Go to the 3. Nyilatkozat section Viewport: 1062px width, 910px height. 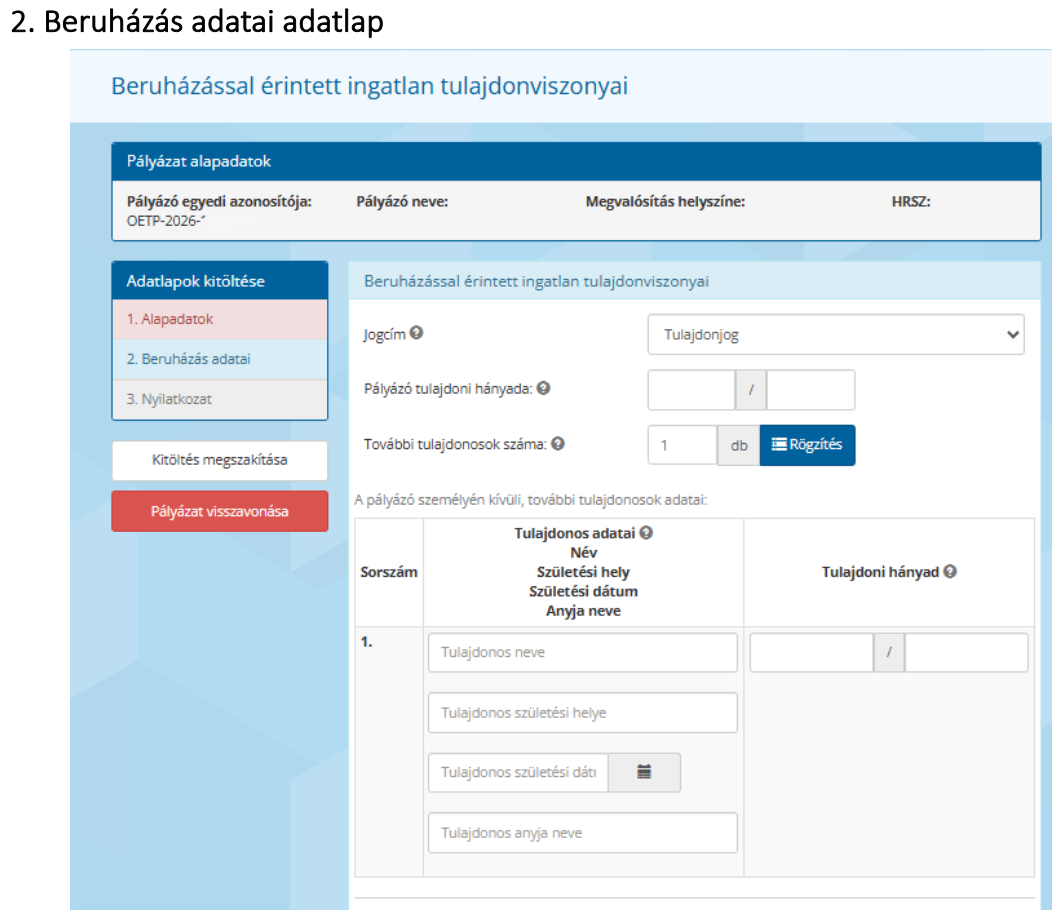(x=219, y=399)
